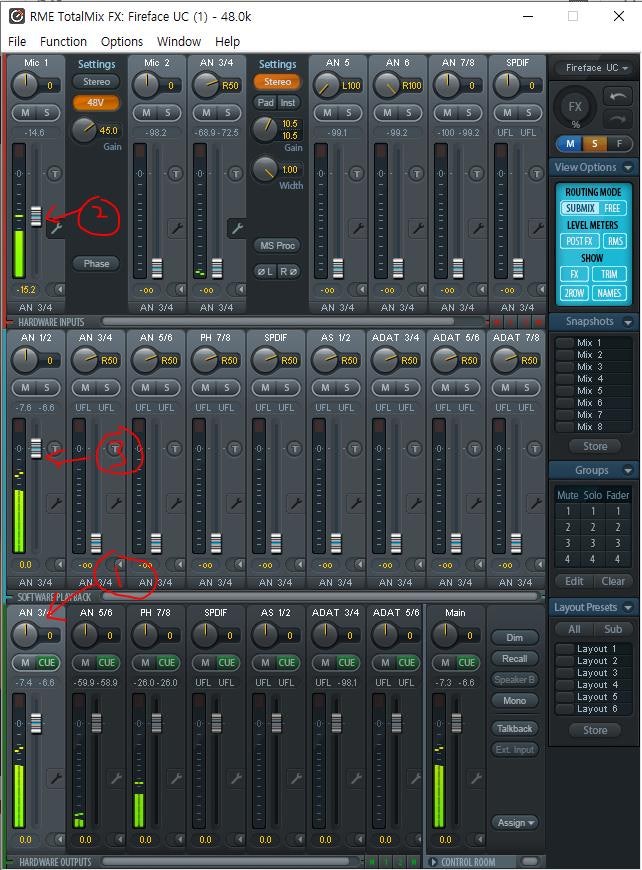Click the Clear button in the Groups panel
The width and height of the screenshot is (642, 870).
pos(613,581)
